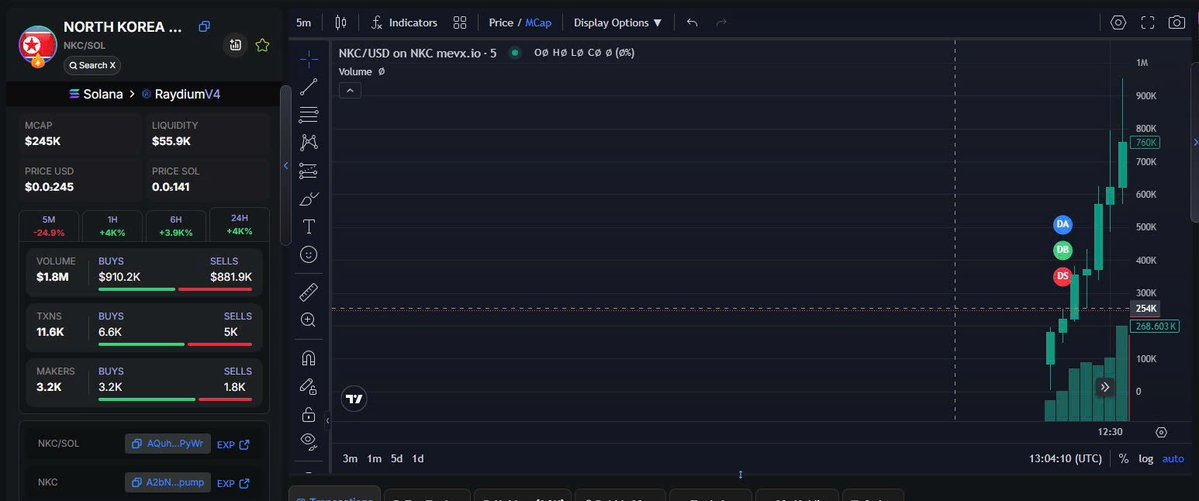Select the pattern drawing tool

click(x=309, y=142)
